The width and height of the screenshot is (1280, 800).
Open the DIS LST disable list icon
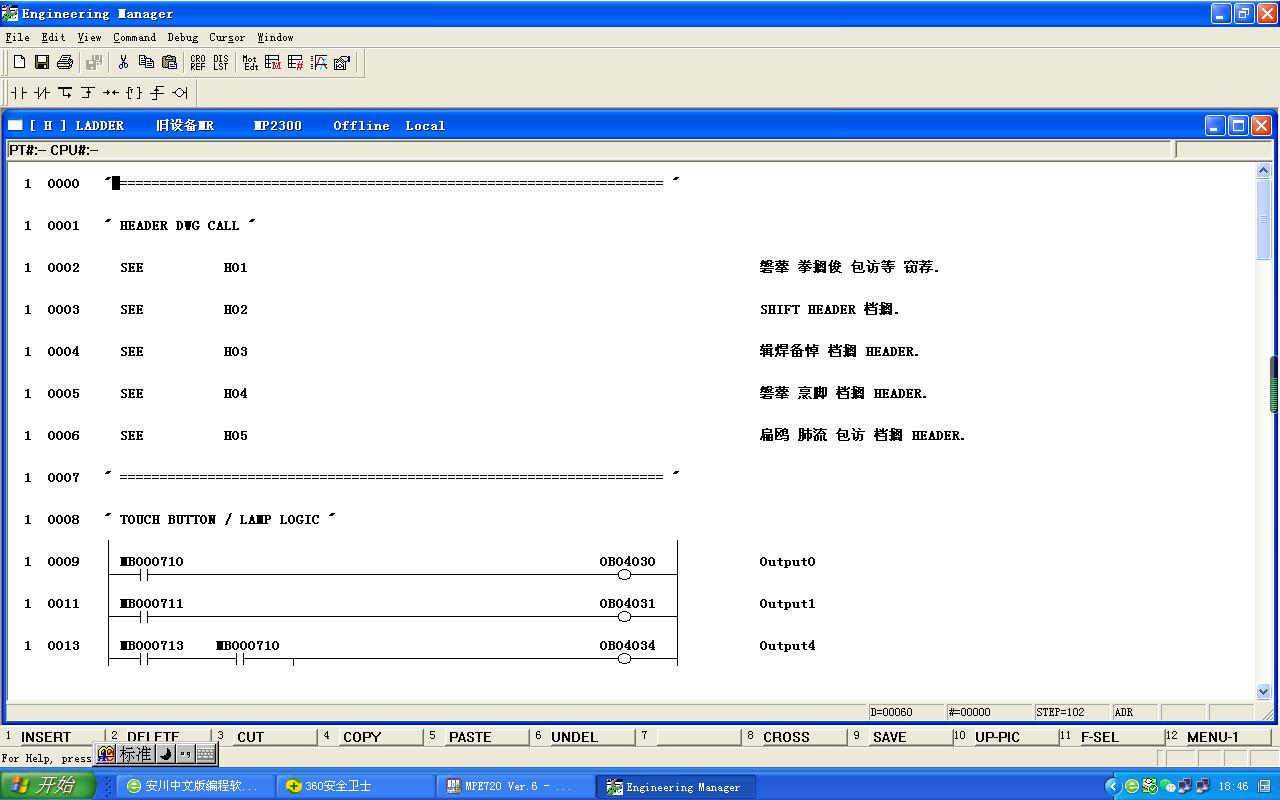coord(220,62)
